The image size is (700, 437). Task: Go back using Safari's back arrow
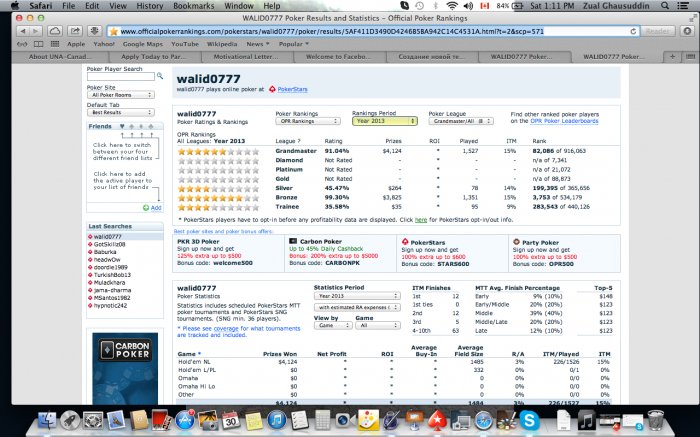(23, 31)
